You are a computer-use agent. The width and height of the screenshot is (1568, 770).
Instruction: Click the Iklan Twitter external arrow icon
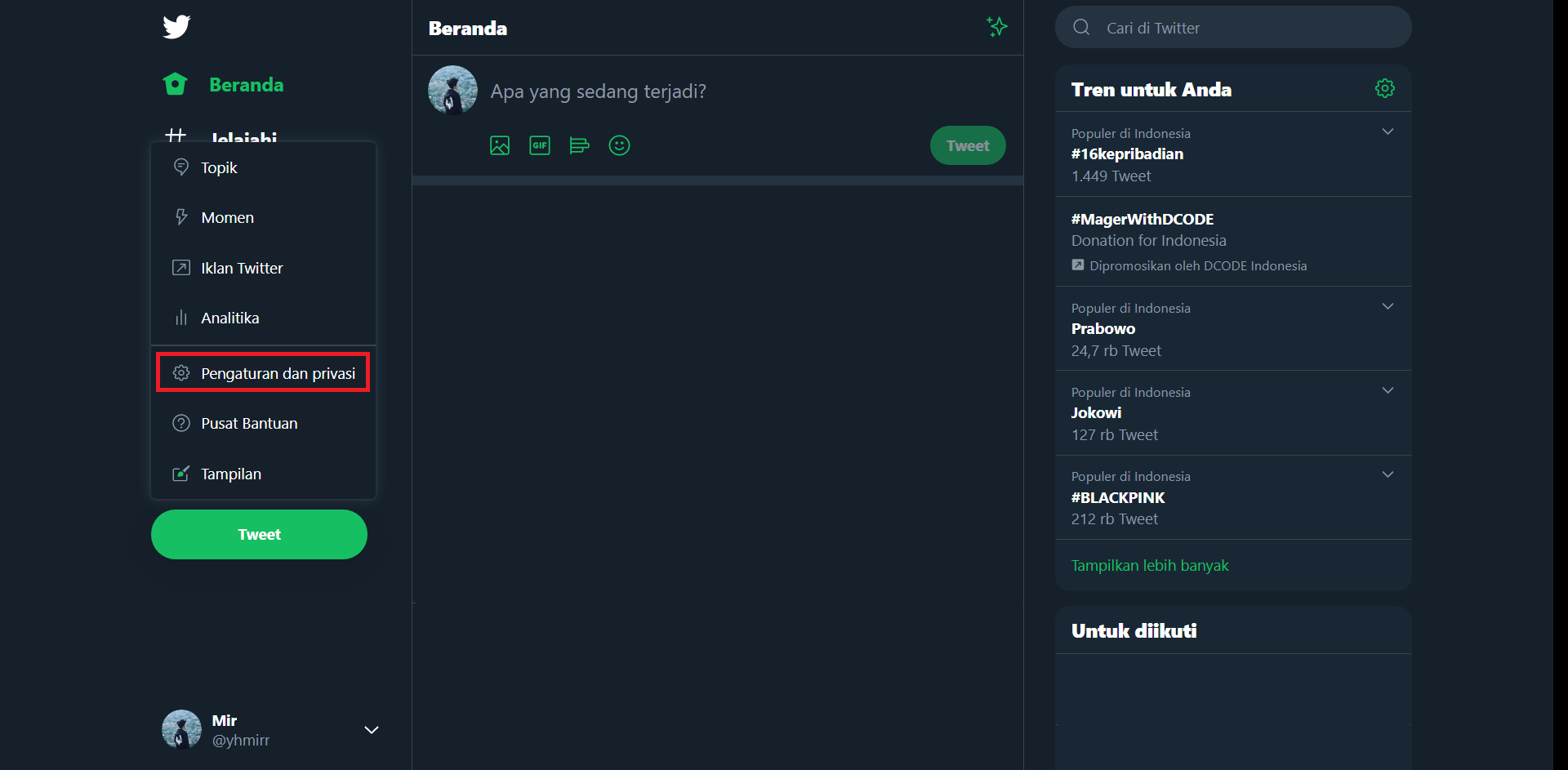pos(181,268)
